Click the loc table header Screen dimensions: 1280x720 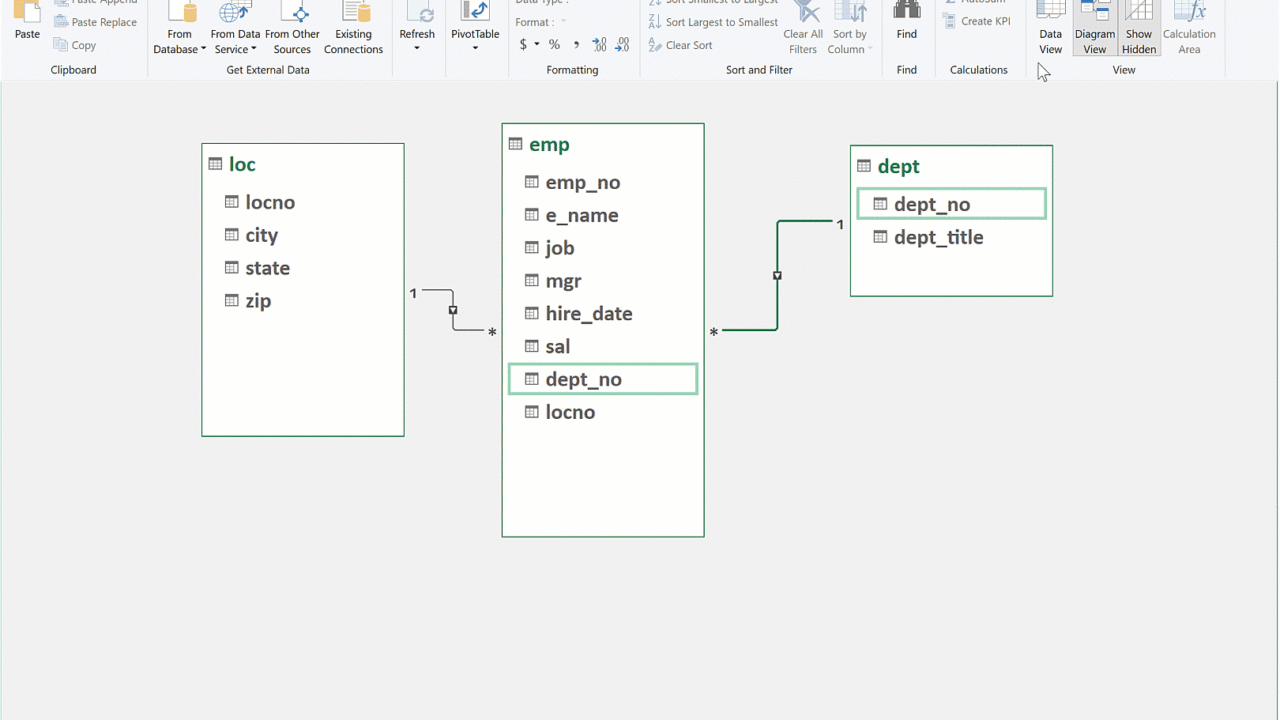click(242, 164)
